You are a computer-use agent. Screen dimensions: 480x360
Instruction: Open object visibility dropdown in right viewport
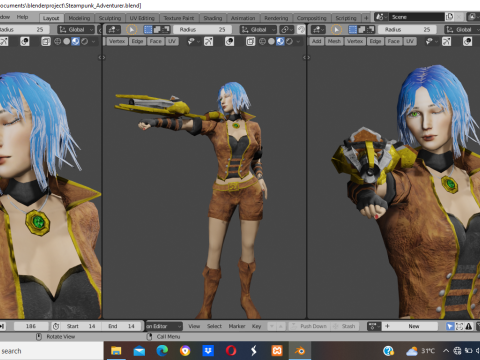click(431, 41)
